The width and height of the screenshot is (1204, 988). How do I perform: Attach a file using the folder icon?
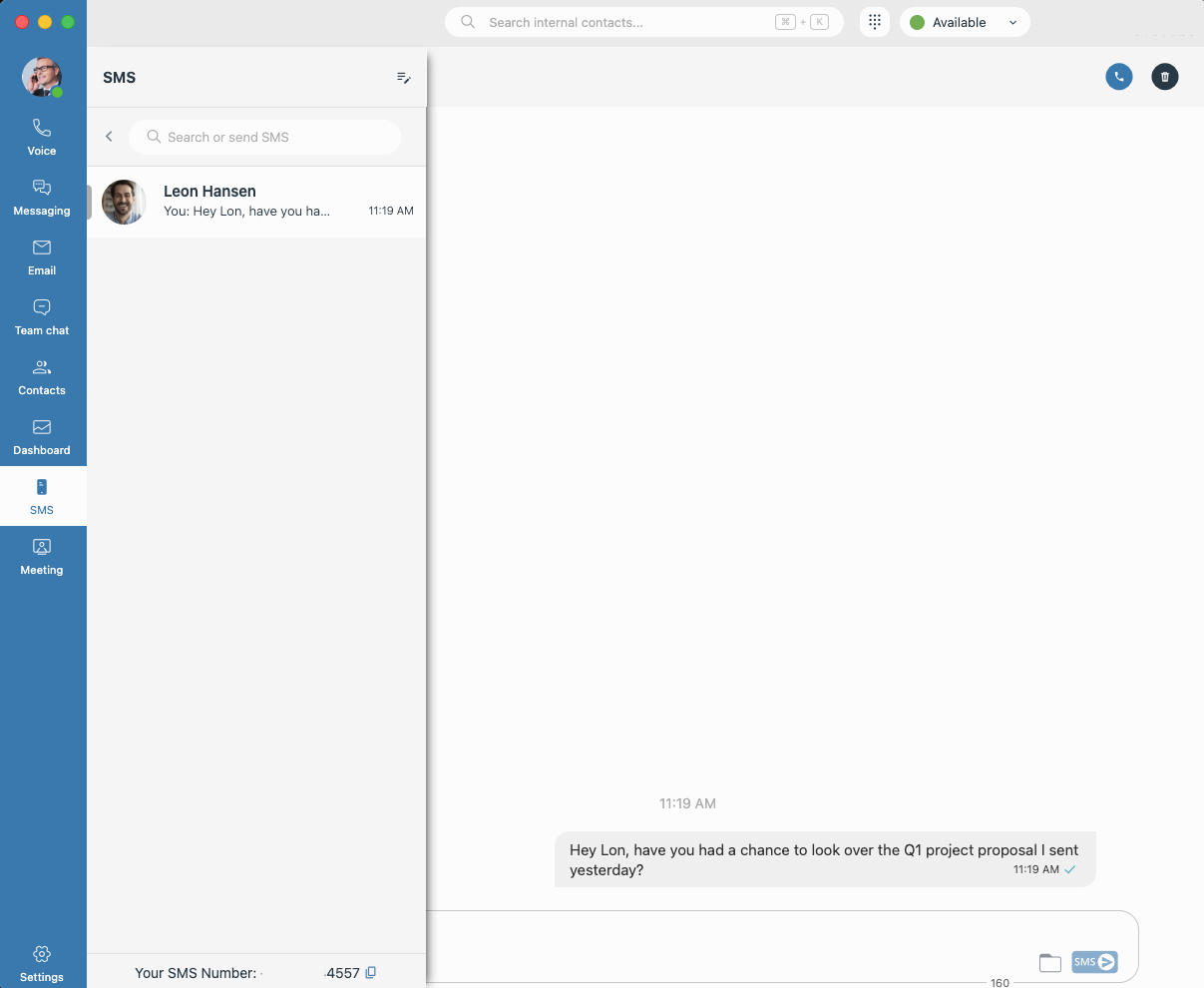coord(1049,962)
